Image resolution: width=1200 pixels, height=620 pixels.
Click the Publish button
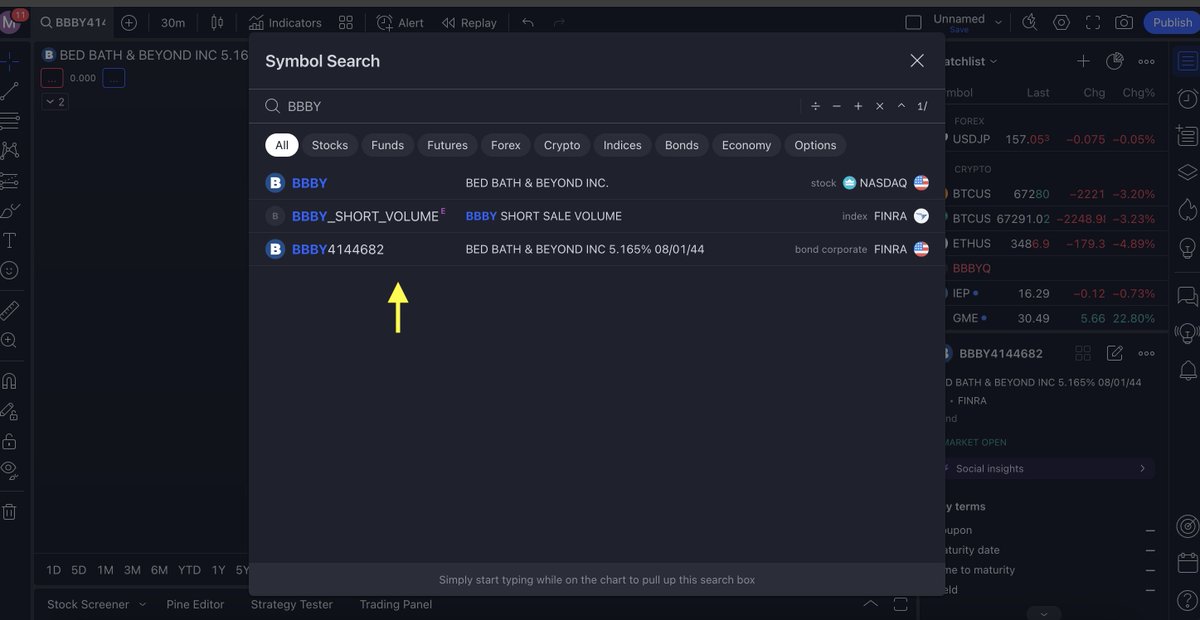point(1171,22)
